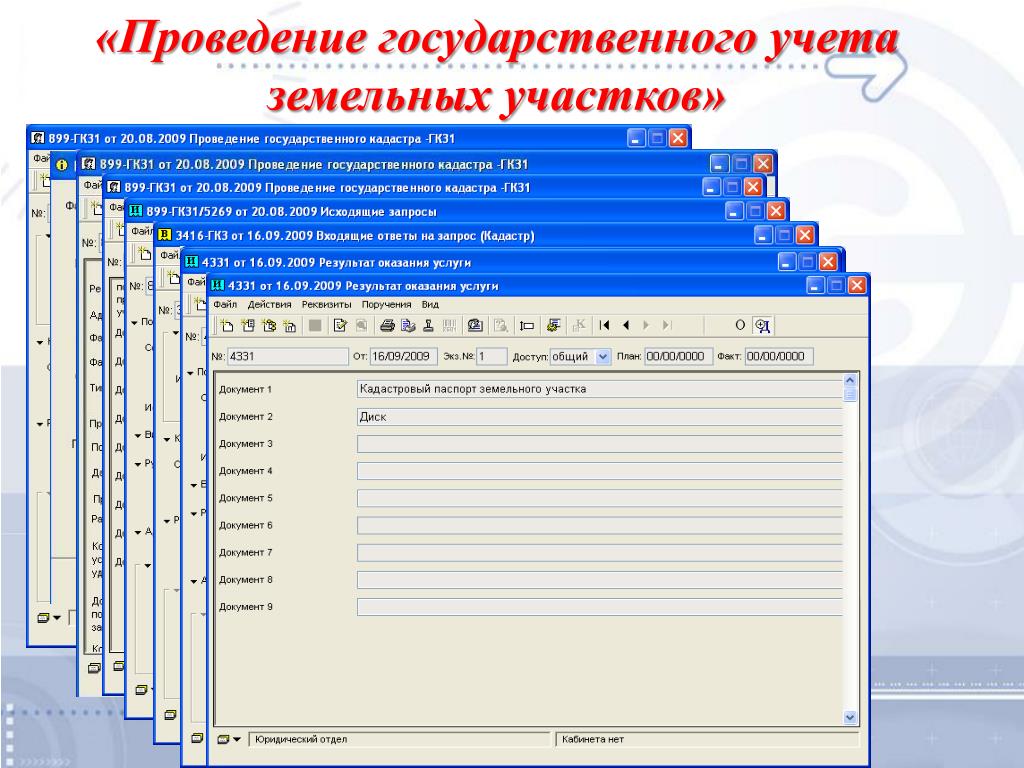Image resolution: width=1024 pixels, height=768 pixels.
Task: Click the От date field 16/09/2009
Action: coord(403,357)
